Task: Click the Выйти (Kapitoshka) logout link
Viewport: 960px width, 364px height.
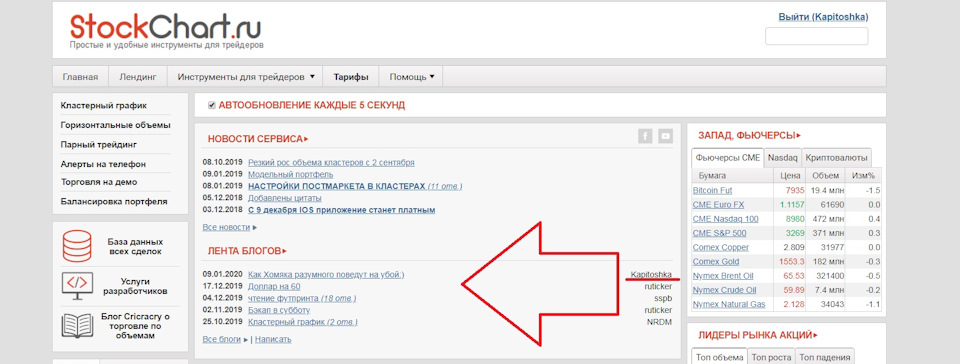Action: click(823, 17)
